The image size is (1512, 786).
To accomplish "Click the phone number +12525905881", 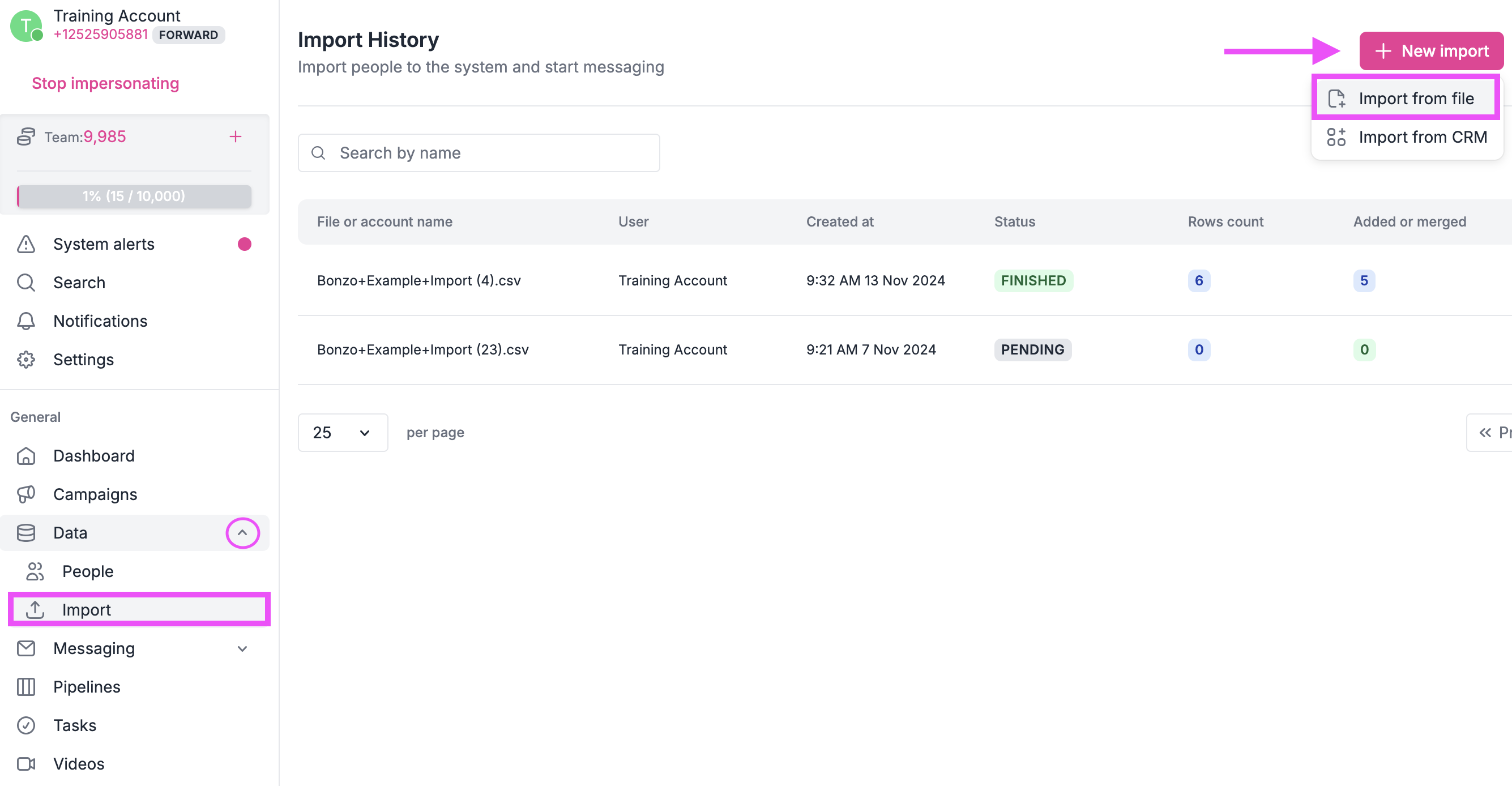I will (x=100, y=35).
